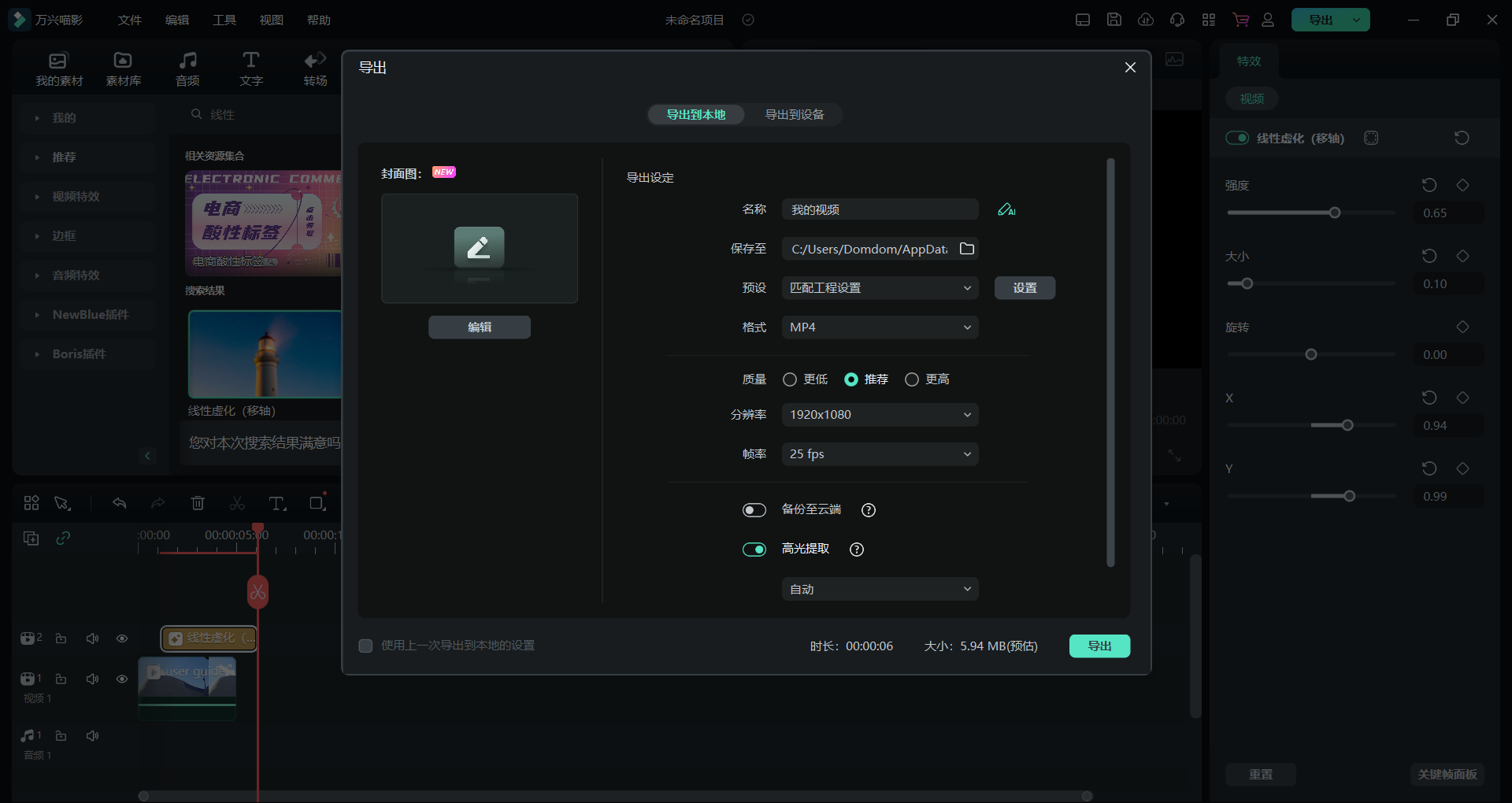Click the folder icon to browse save location

click(967, 249)
